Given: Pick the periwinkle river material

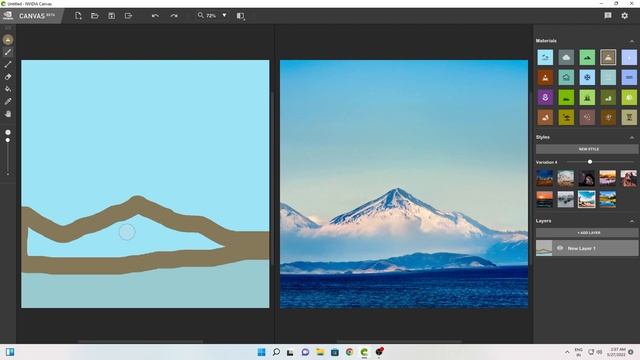Looking at the screenshot, I should [x=629, y=77].
